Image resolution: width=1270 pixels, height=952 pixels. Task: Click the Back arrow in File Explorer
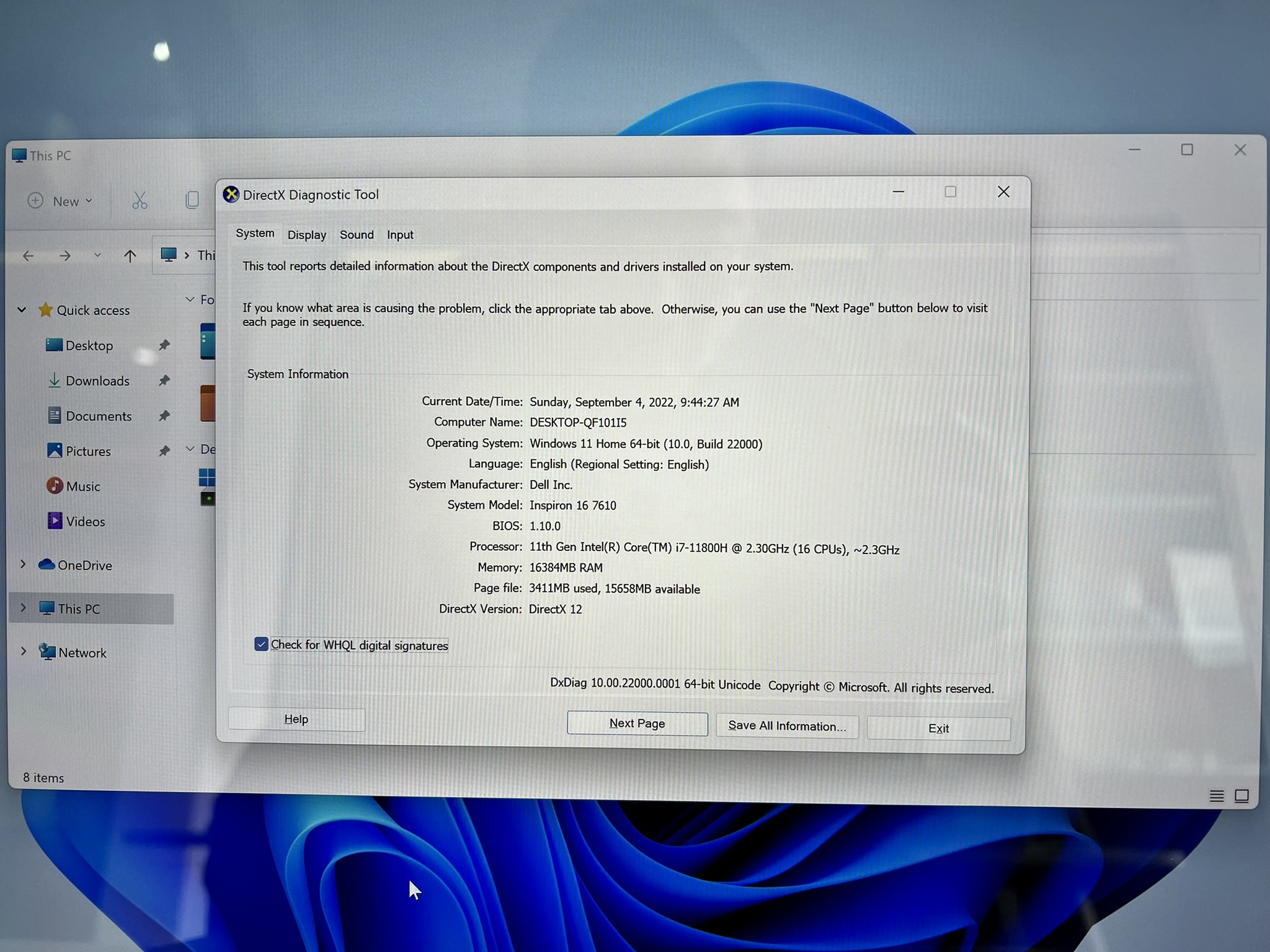click(29, 255)
